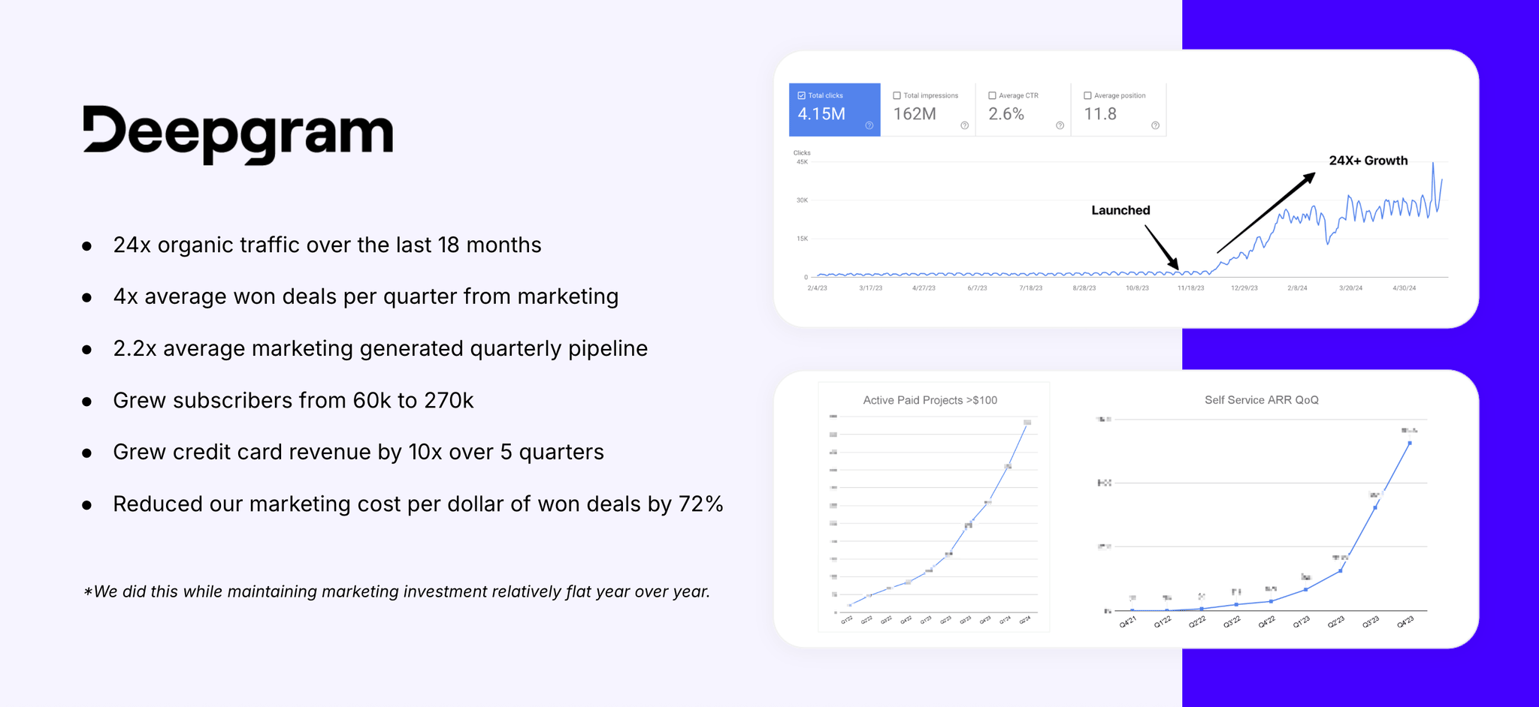The image size is (1539, 707).
Task: Click the Deepgram logo
Action: (x=237, y=131)
